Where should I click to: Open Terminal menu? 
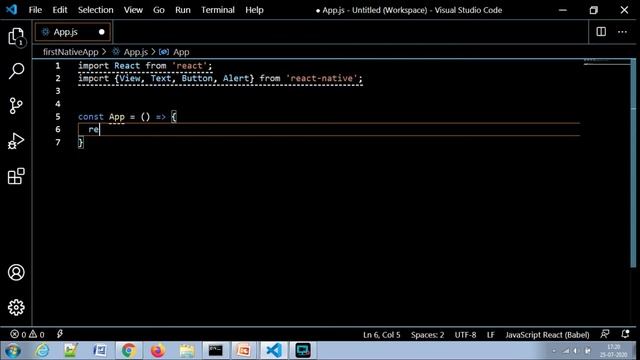coord(218,10)
